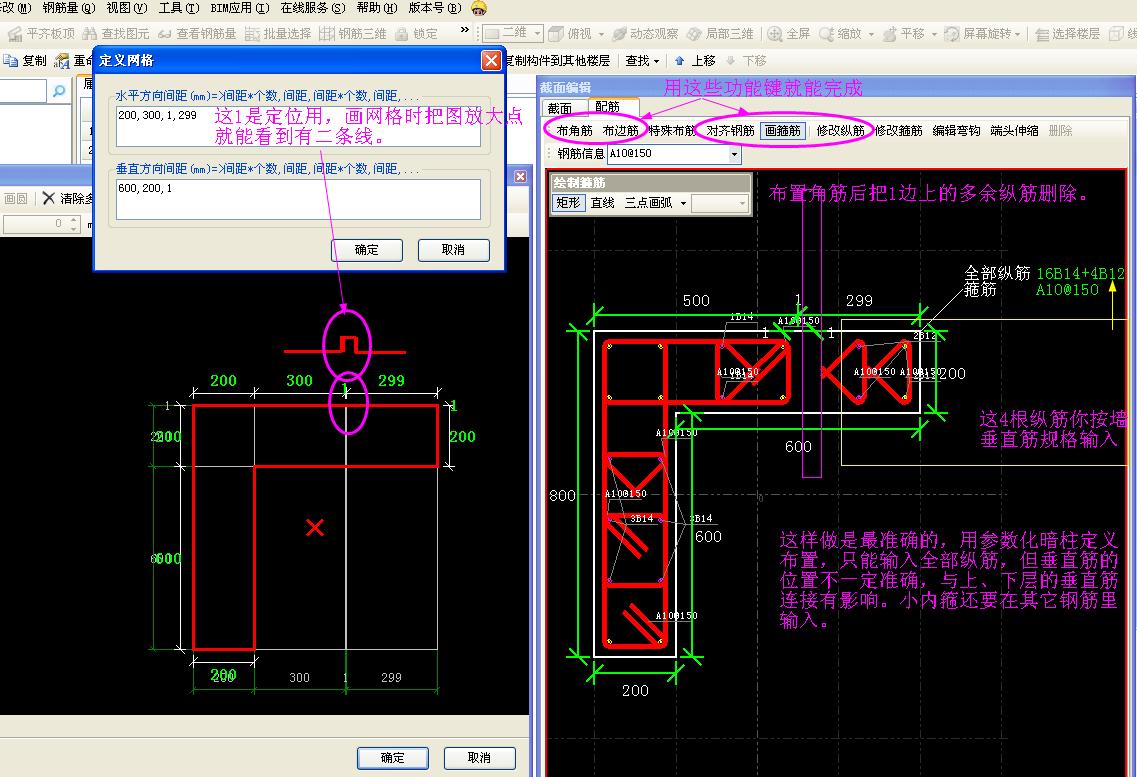The width and height of the screenshot is (1137, 777).
Task: Click 取消 in 定义网格 dialog
Action: click(453, 250)
